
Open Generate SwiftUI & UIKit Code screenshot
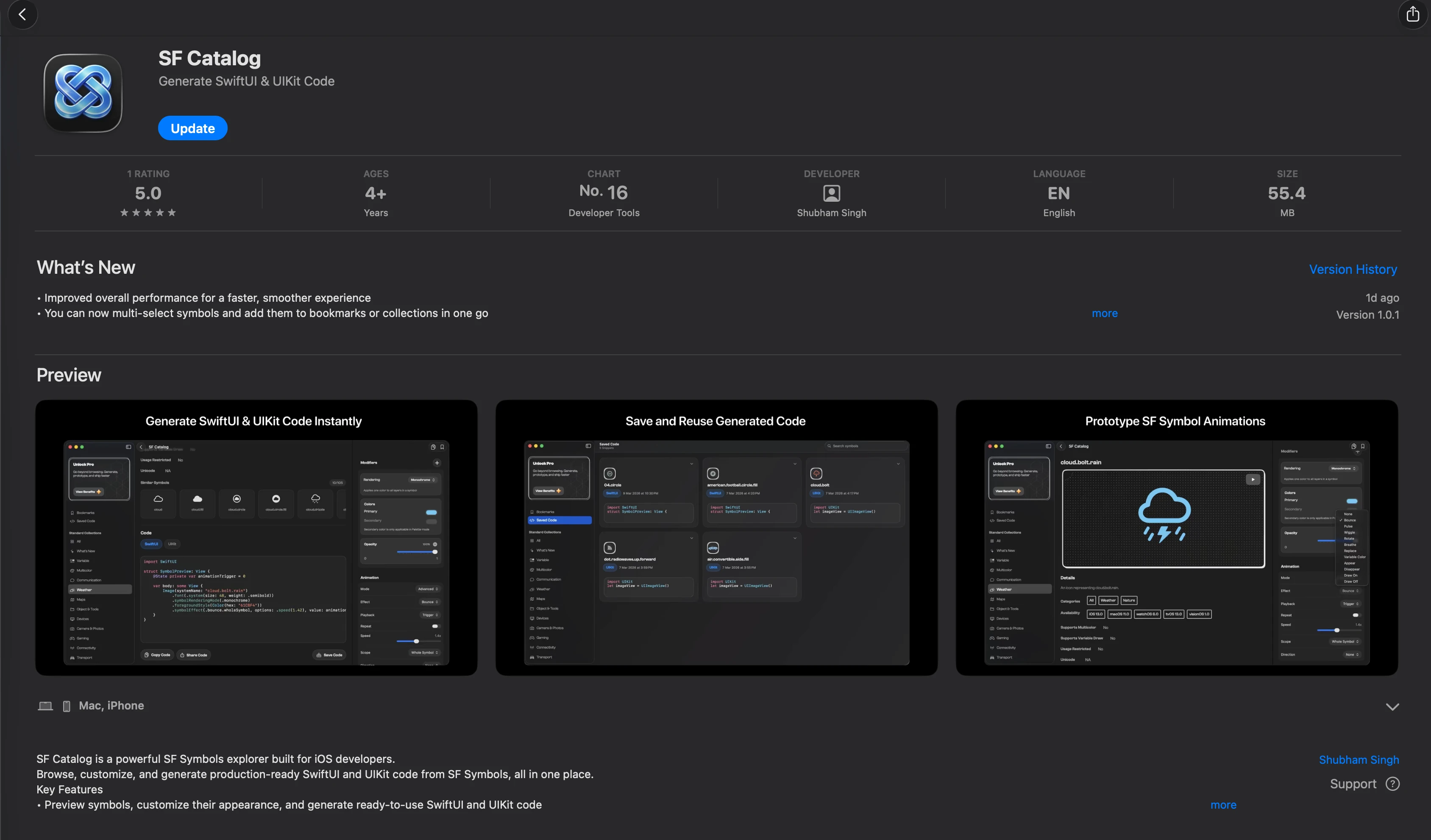click(x=256, y=537)
